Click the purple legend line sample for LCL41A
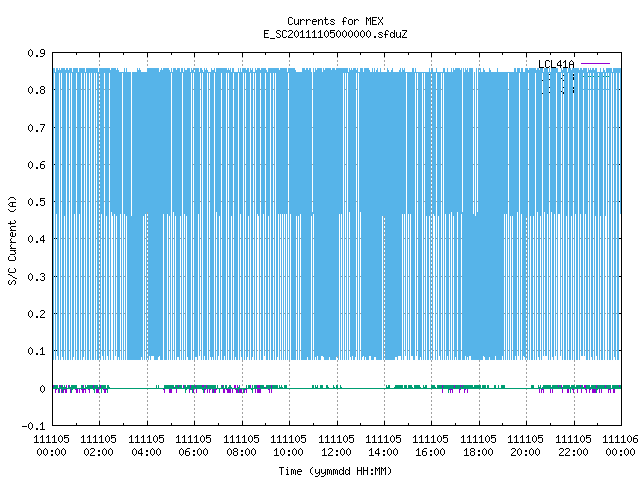Screen dimensions: 640x480 click(x=595, y=64)
